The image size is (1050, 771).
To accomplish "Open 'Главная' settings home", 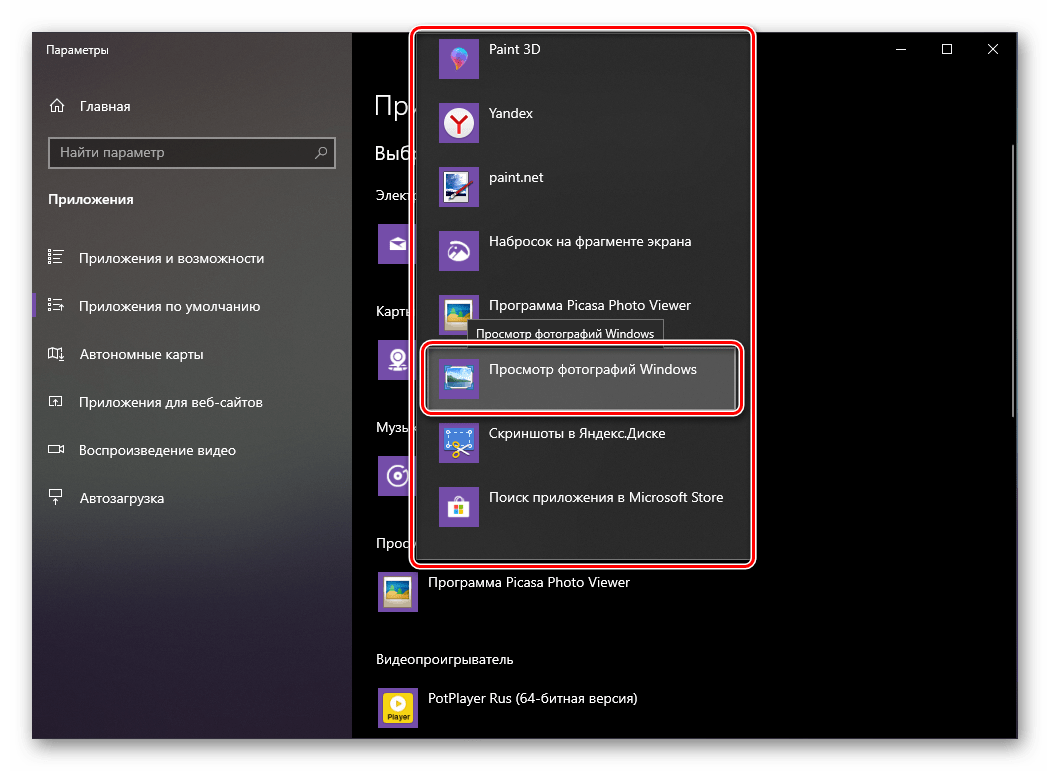I will pyautogui.click(x=105, y=106).
